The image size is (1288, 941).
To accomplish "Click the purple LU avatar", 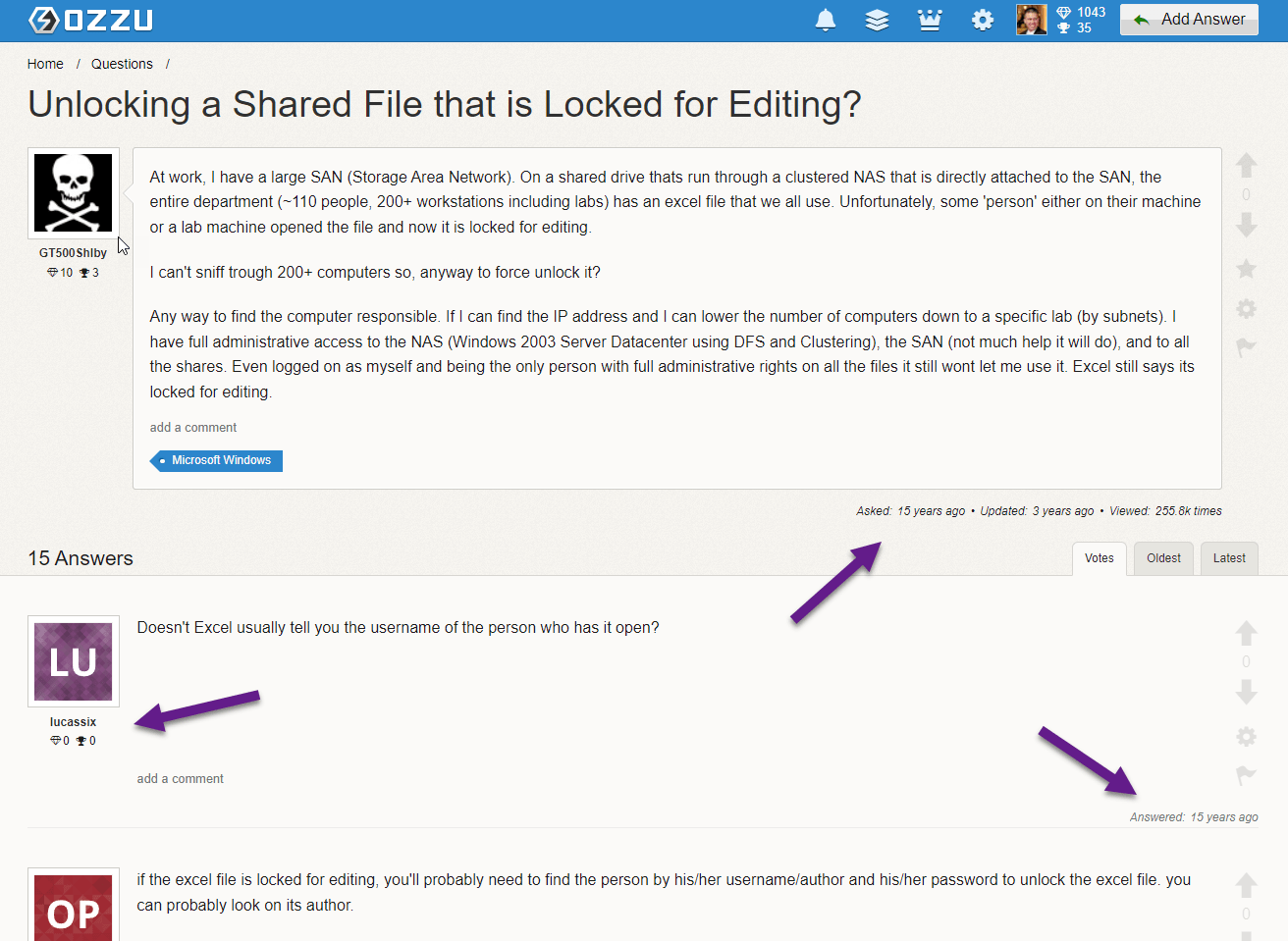I will (74, 661).
